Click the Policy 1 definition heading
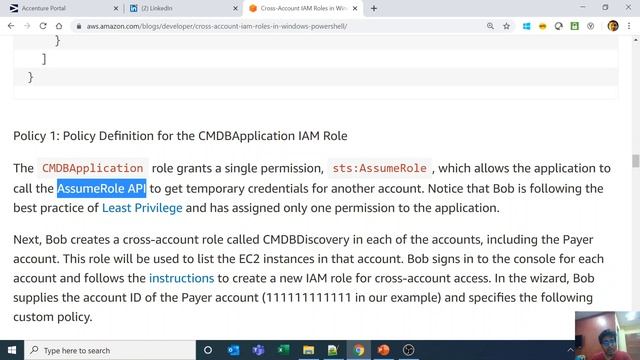Screen dimensions: 640x360 (180, 136)
